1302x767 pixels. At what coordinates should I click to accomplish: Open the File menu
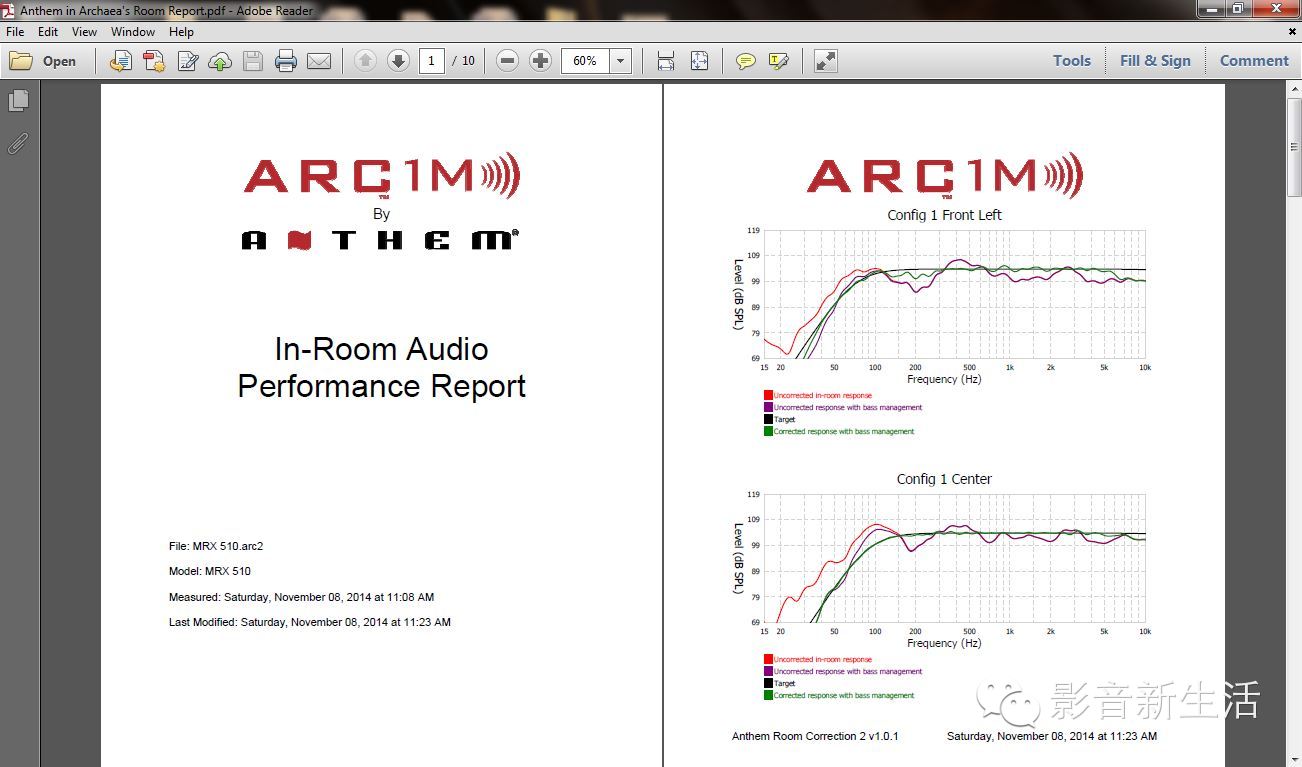pyautogui.click(x=15, y=32)
